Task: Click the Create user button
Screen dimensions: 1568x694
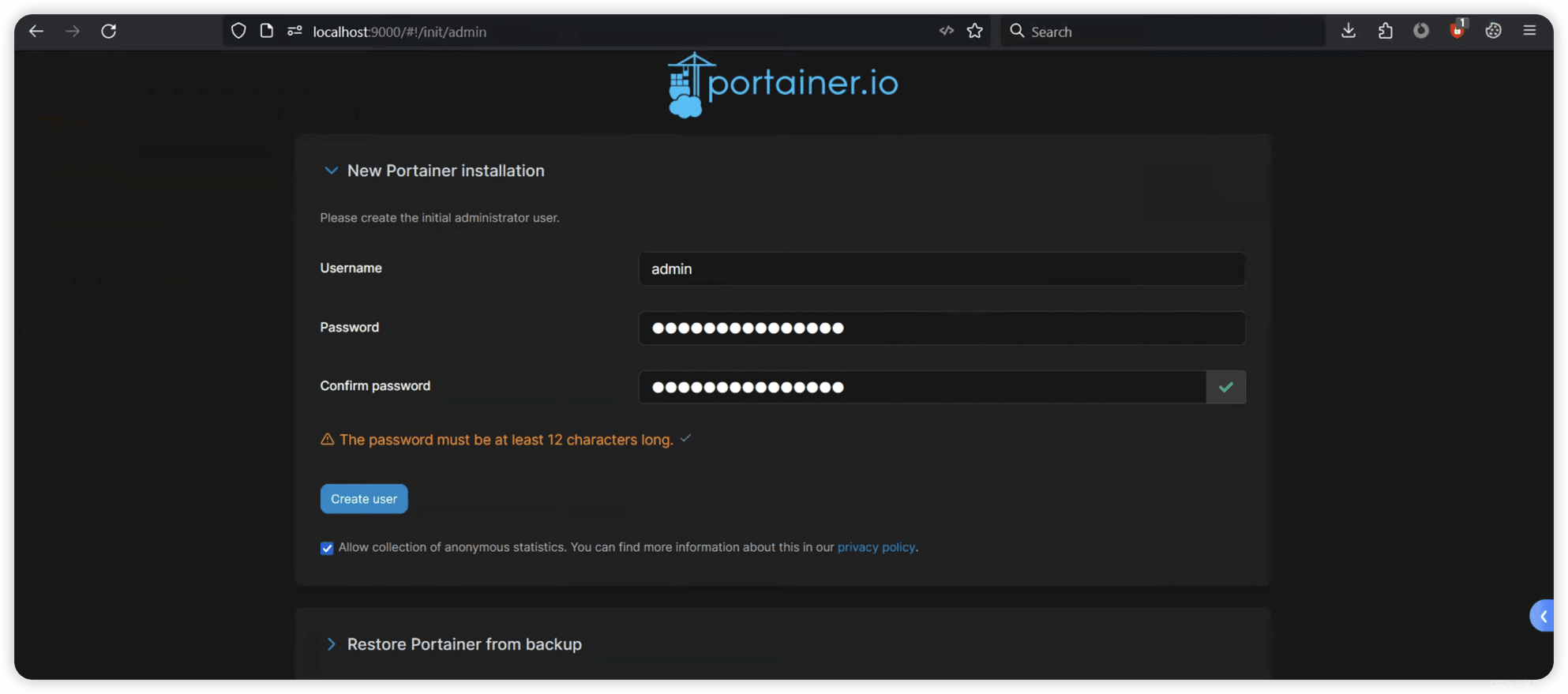Action: click(x=364, y=499)
